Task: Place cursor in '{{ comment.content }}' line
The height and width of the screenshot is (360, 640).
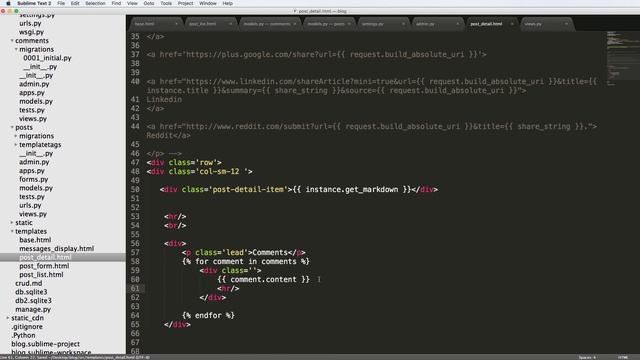Action: pyautogui.click(x=263, y=280)
